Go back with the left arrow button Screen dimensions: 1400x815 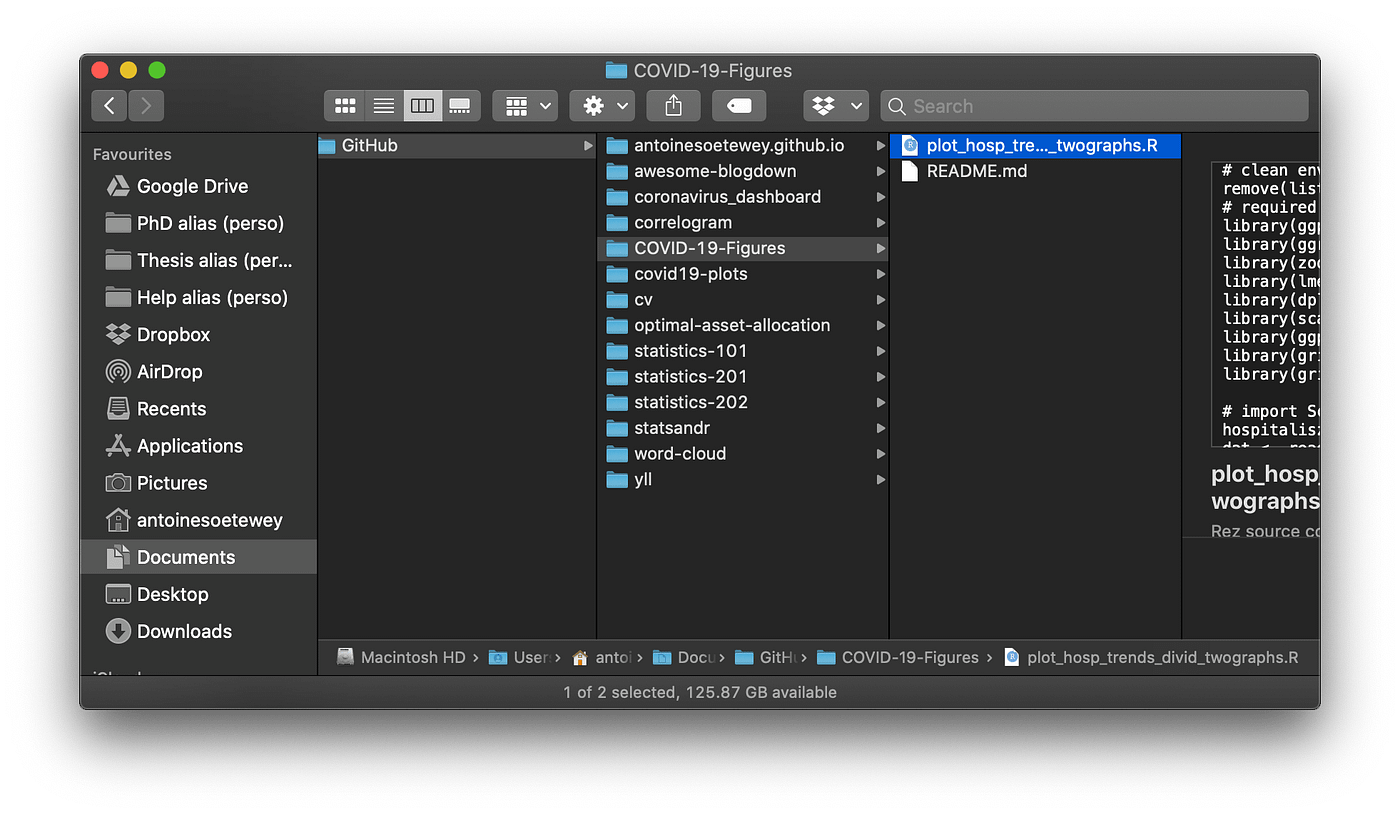(109, 106)
